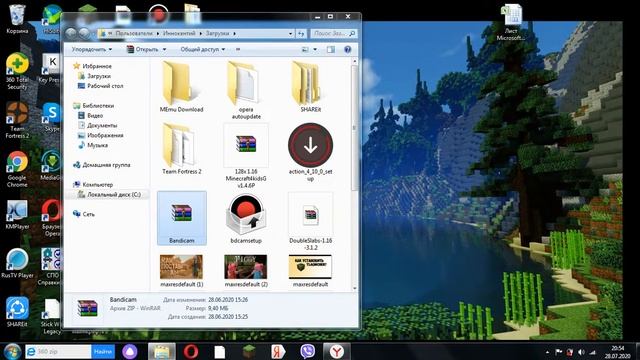Open the Minecraft taskbar icon
Viewport: 640px width, 360px height.
249,351
